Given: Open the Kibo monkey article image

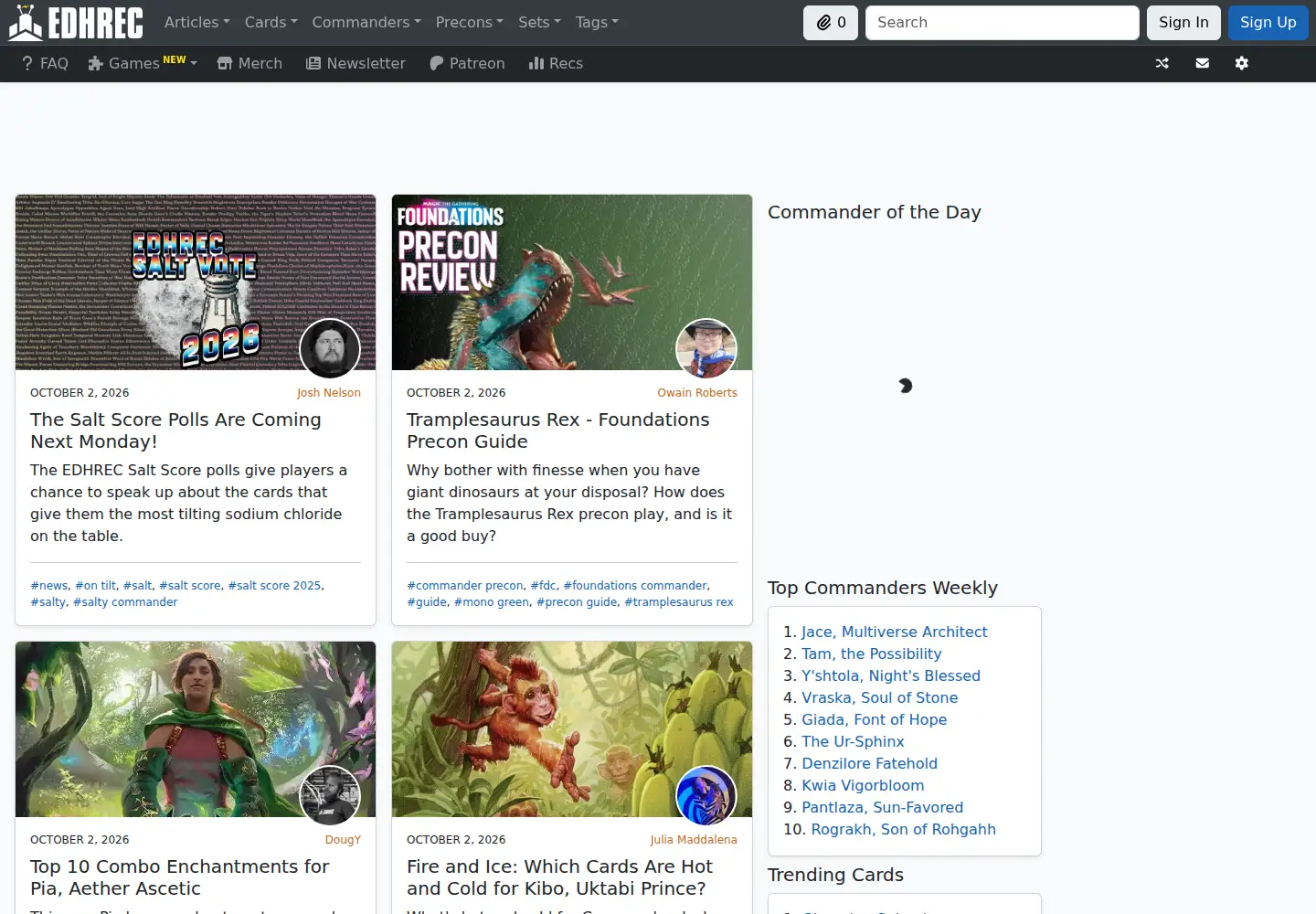Looking at the screenshot, I should (x=572, y=729).
